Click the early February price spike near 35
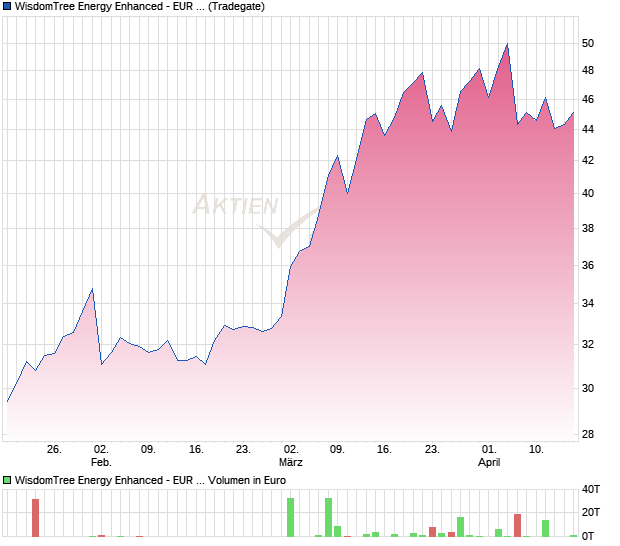620x546 pixels. (92, 290)
